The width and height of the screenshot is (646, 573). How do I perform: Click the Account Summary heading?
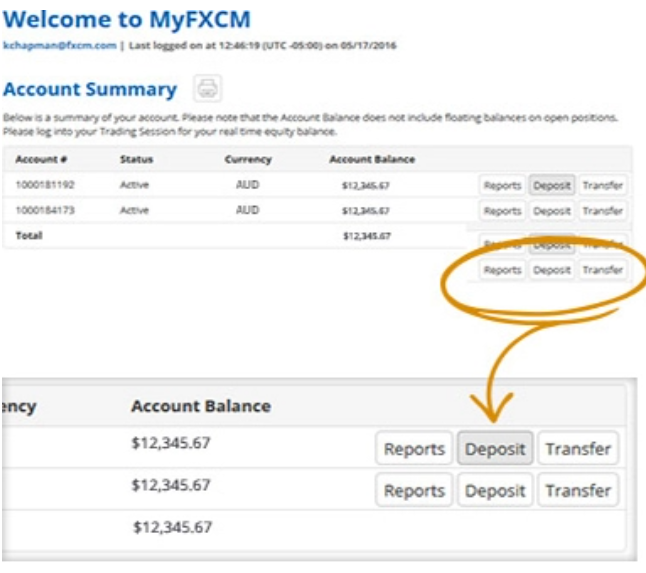pyautogui.click(x=90, y=89)
